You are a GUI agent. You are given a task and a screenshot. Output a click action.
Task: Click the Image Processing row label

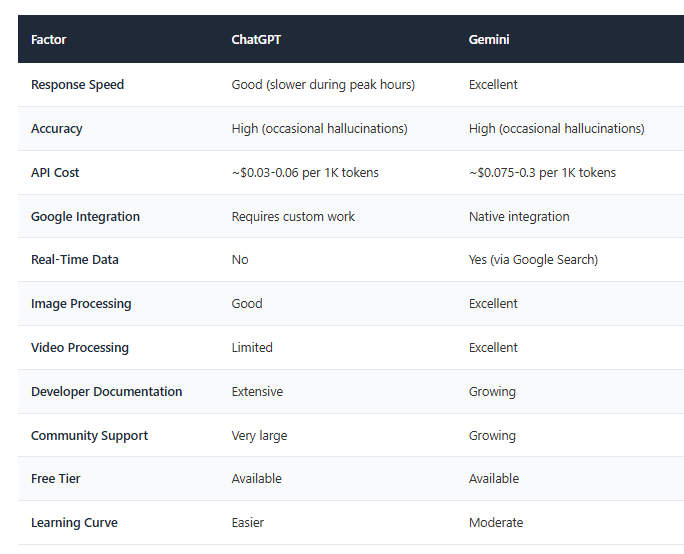click(x=81, y=304)
